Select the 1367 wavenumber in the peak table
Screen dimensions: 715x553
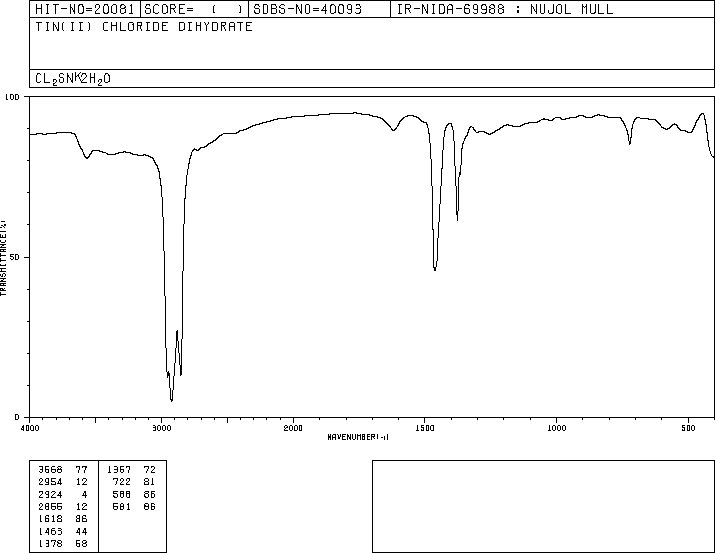[x=119, y=470]
